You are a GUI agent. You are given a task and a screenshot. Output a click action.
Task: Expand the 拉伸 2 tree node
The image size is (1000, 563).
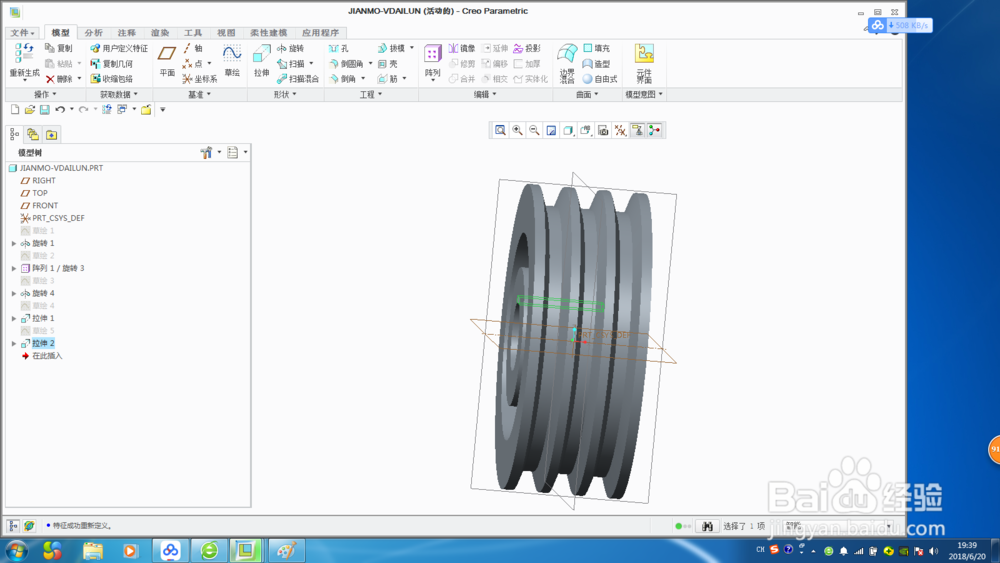click(x=14, y=344)
